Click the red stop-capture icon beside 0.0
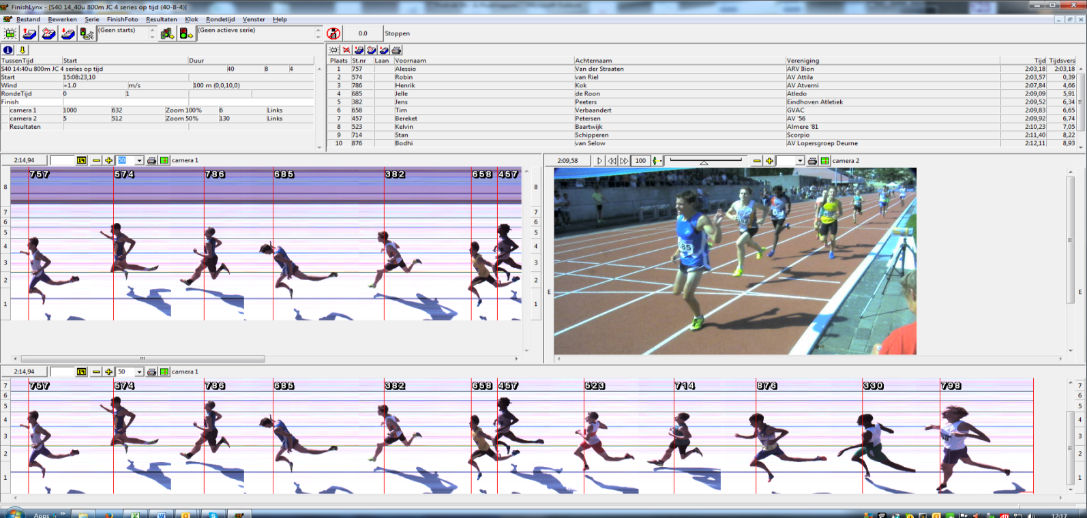 [x=333, y=34]
